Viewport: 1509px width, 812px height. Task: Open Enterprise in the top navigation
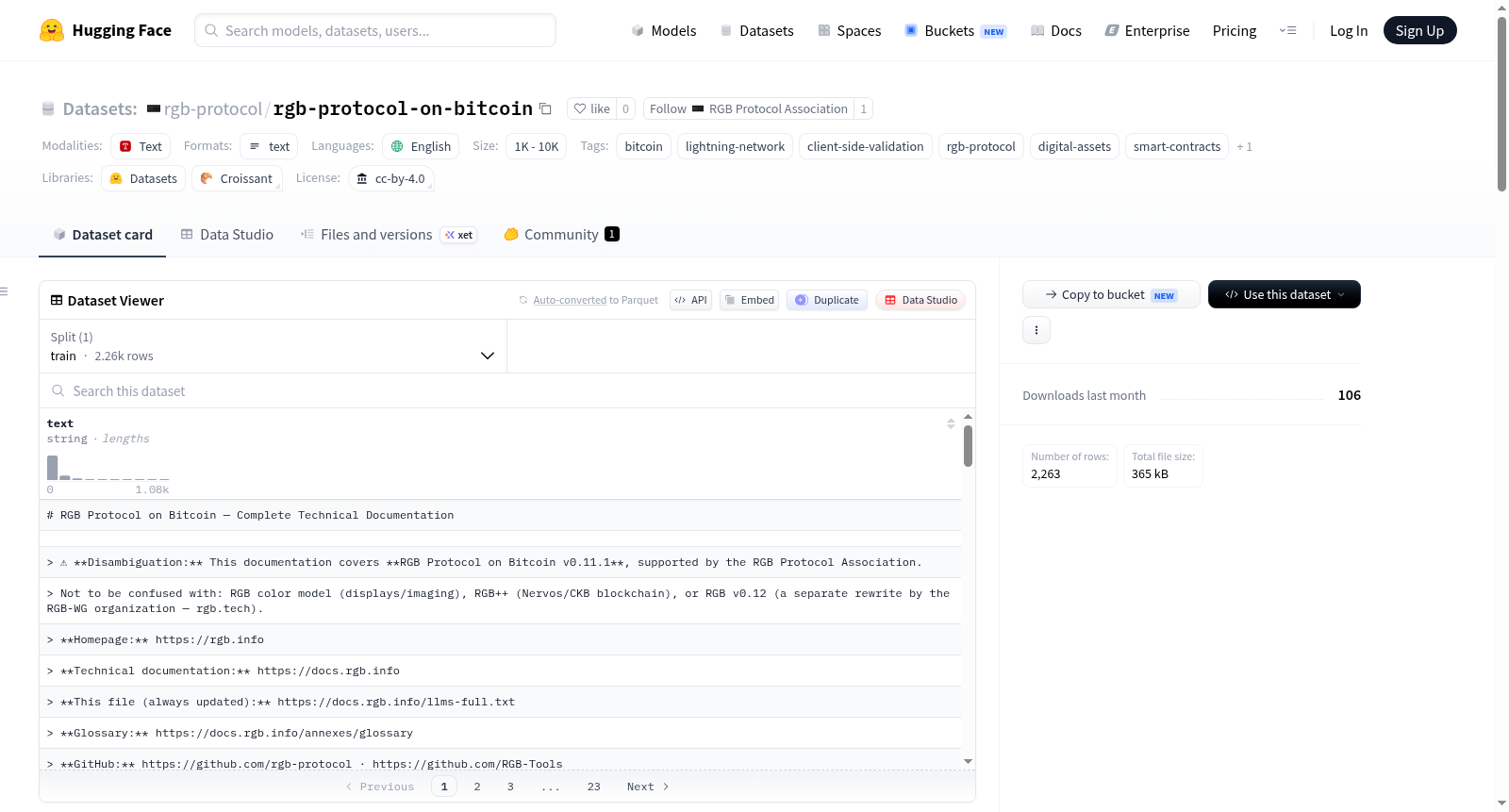(1147, 30)
